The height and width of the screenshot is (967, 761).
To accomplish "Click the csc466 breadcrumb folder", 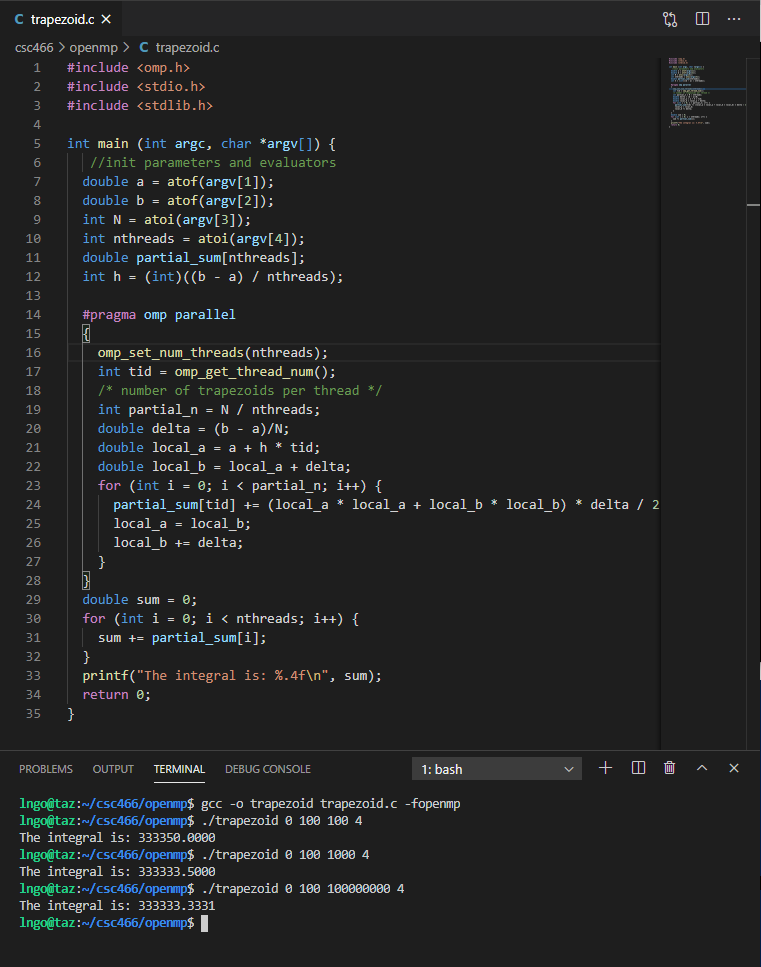I will click(35, 47).
